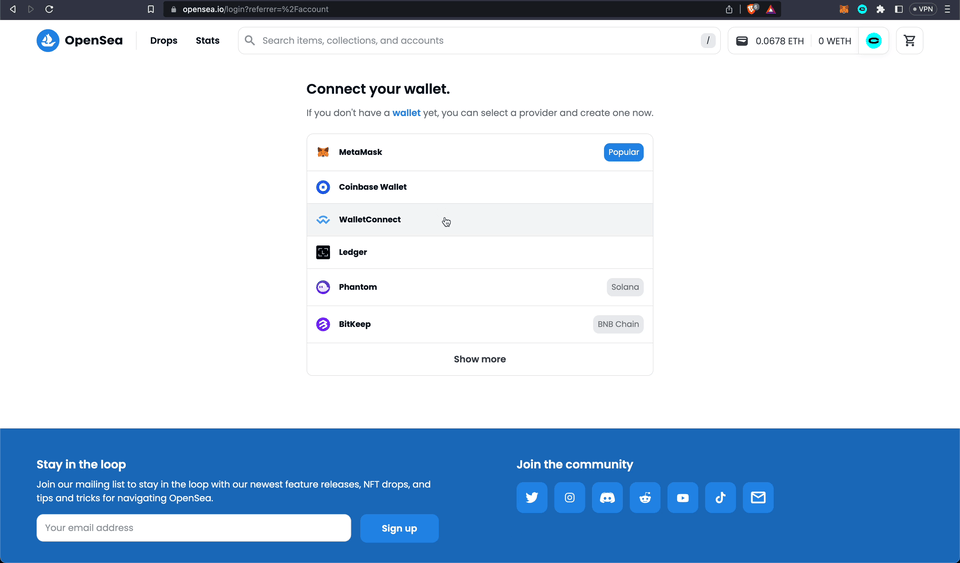This screenshot has height=563, width=960.
Task: Open OpenSea YouTube channel
Action: (x=683, y=498)
